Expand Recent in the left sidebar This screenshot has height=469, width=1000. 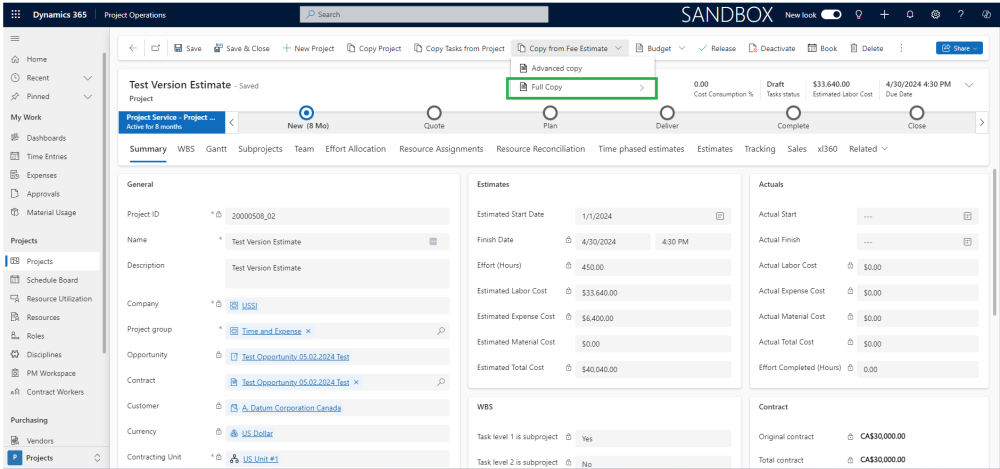pos(88,78)
